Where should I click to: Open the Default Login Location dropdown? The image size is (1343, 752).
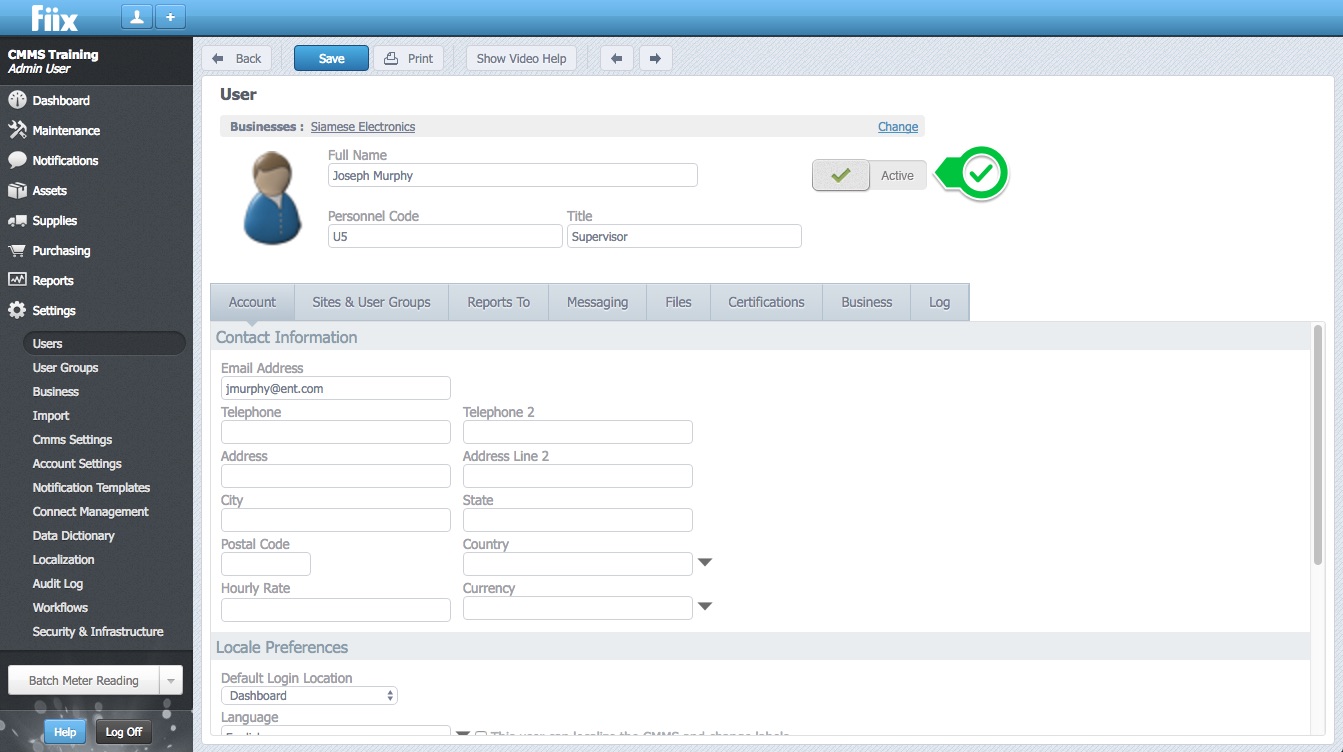click(309, 695)
